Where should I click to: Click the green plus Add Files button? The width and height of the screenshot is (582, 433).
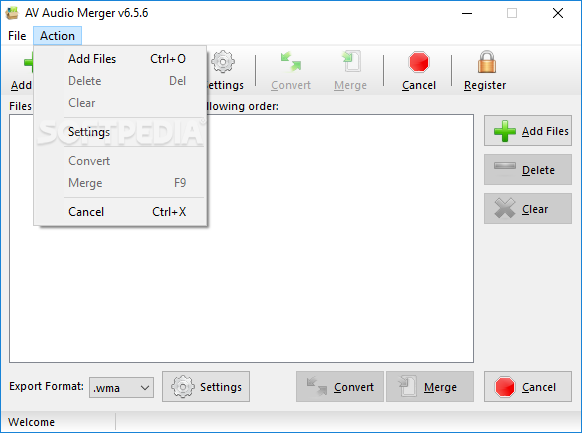528,131
